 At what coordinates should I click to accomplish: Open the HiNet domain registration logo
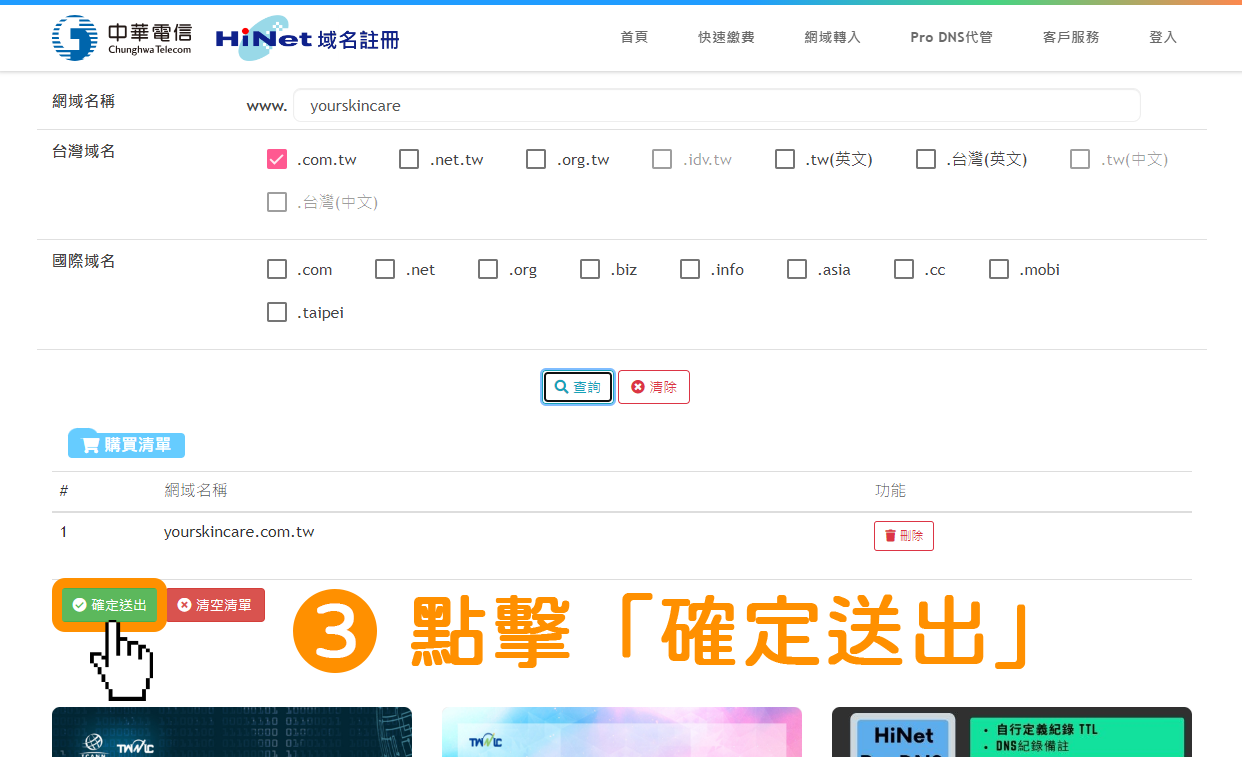(308, 38)
